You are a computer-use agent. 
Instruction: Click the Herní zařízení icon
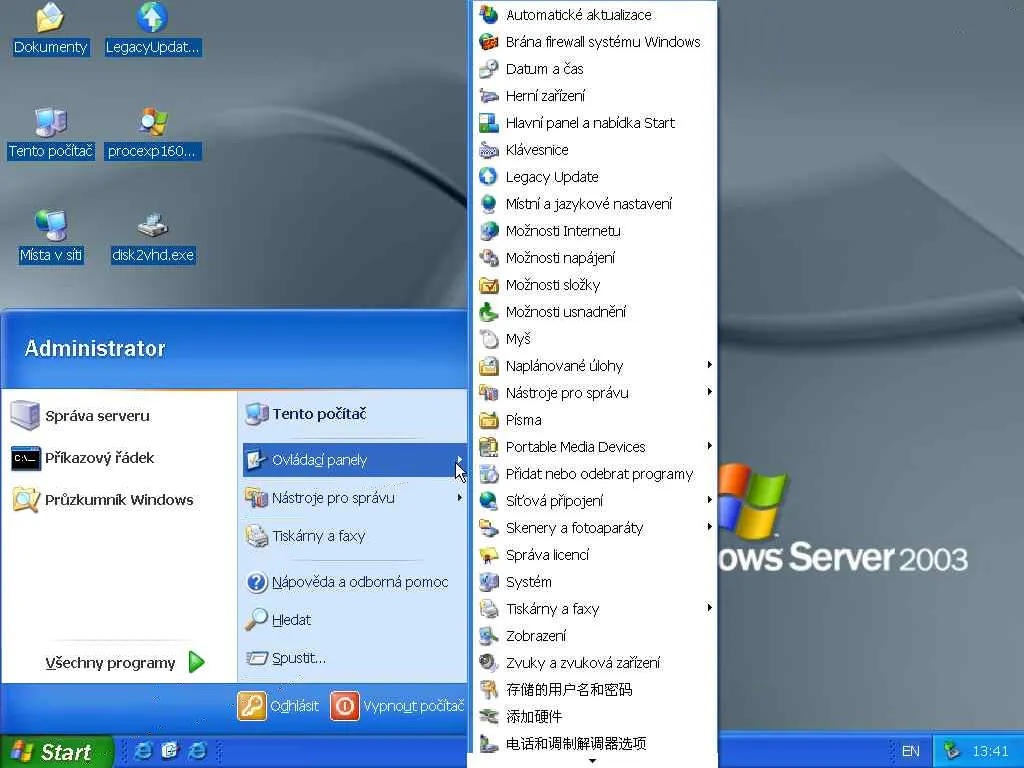pos(488,96)
